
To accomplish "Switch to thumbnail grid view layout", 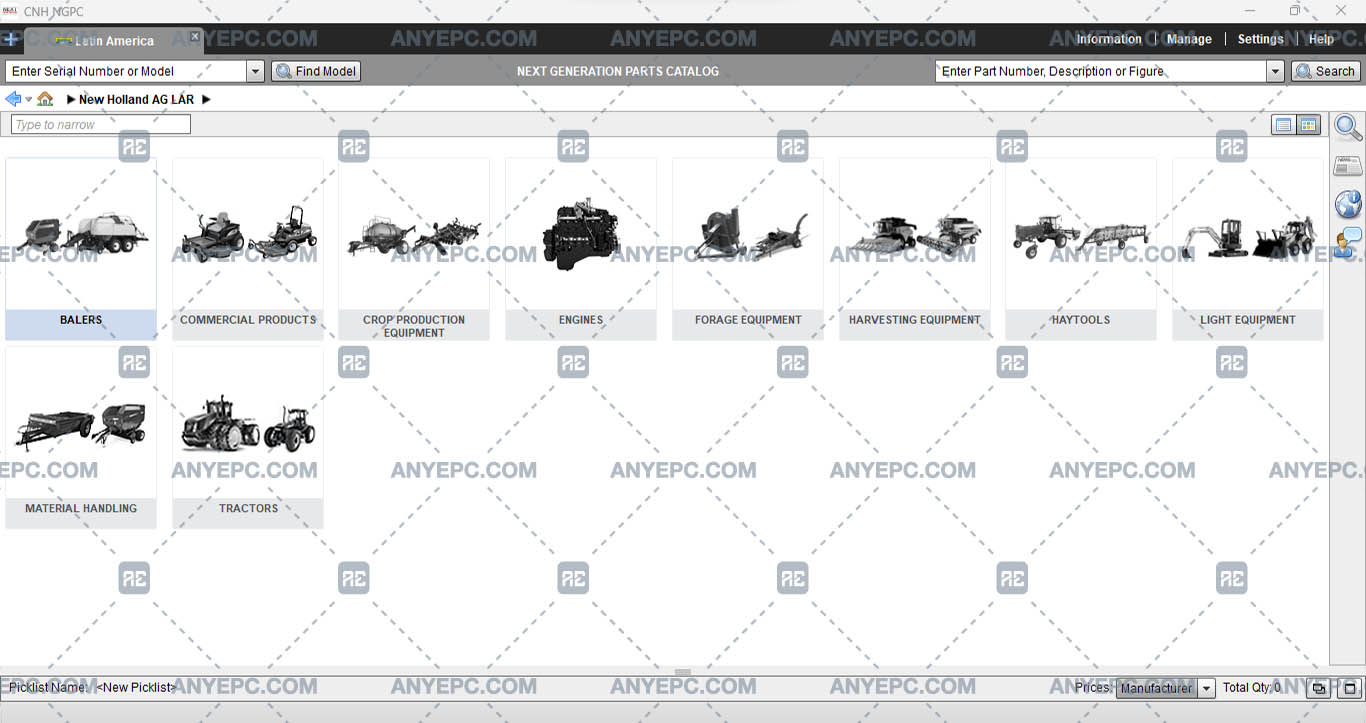I will (1308, 125).
